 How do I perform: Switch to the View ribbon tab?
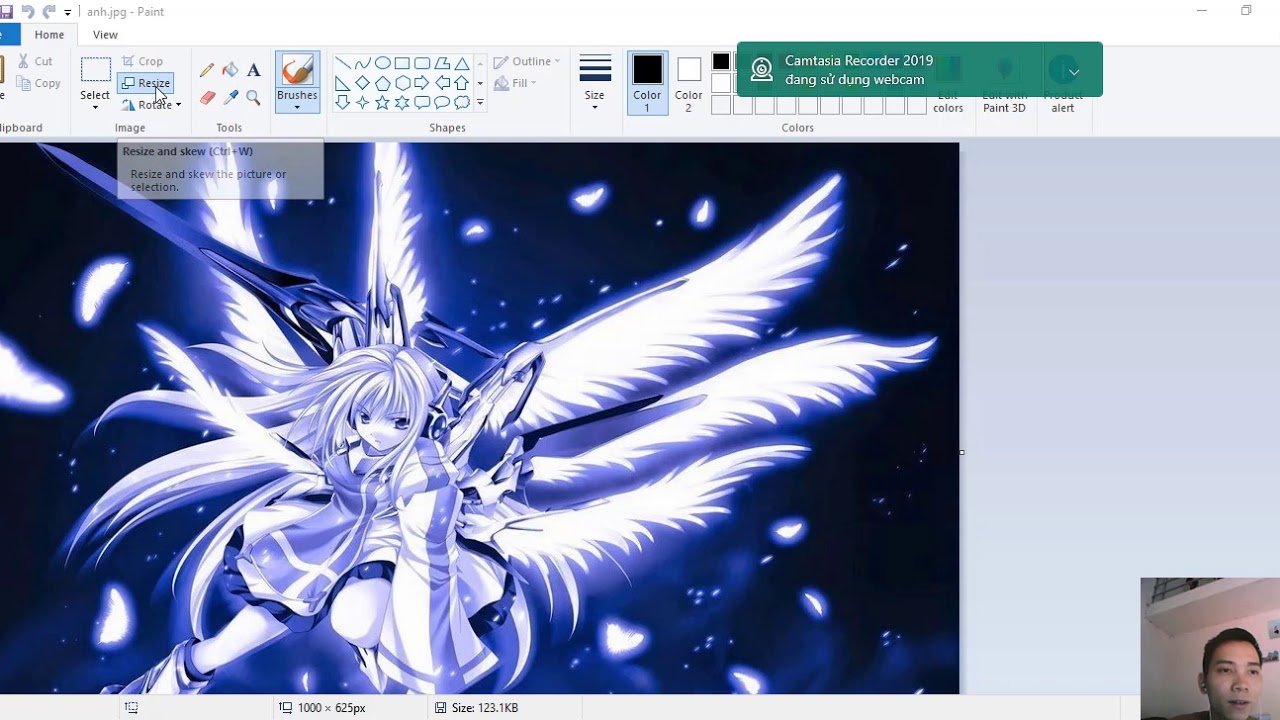coord(105,35)
